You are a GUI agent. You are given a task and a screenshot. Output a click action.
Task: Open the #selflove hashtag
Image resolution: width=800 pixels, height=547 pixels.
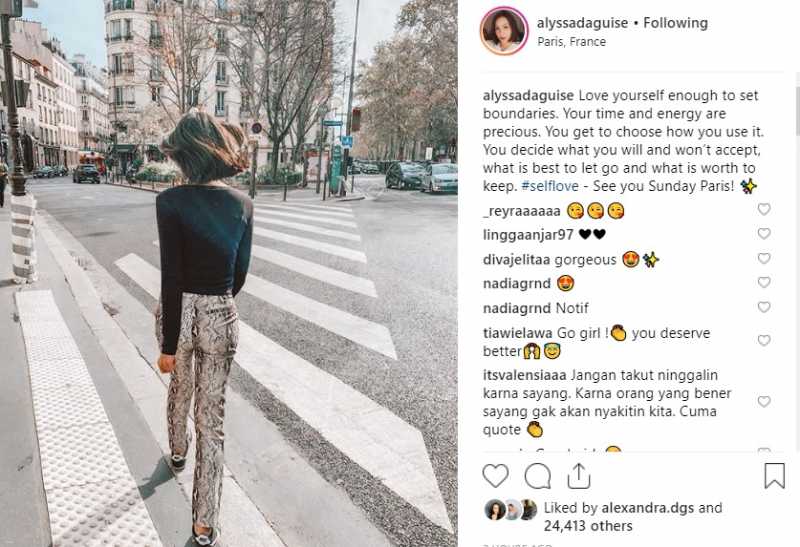tap(550, 186)
